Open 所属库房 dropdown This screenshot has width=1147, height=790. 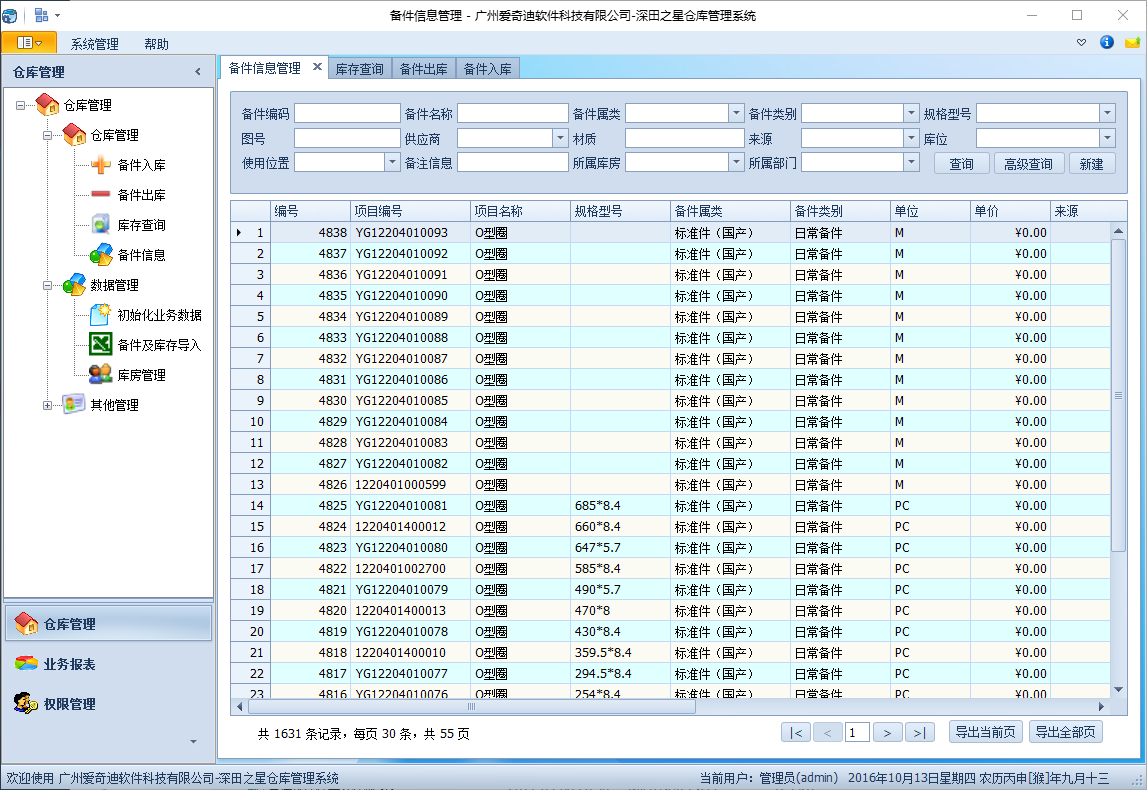pos(736,162)
